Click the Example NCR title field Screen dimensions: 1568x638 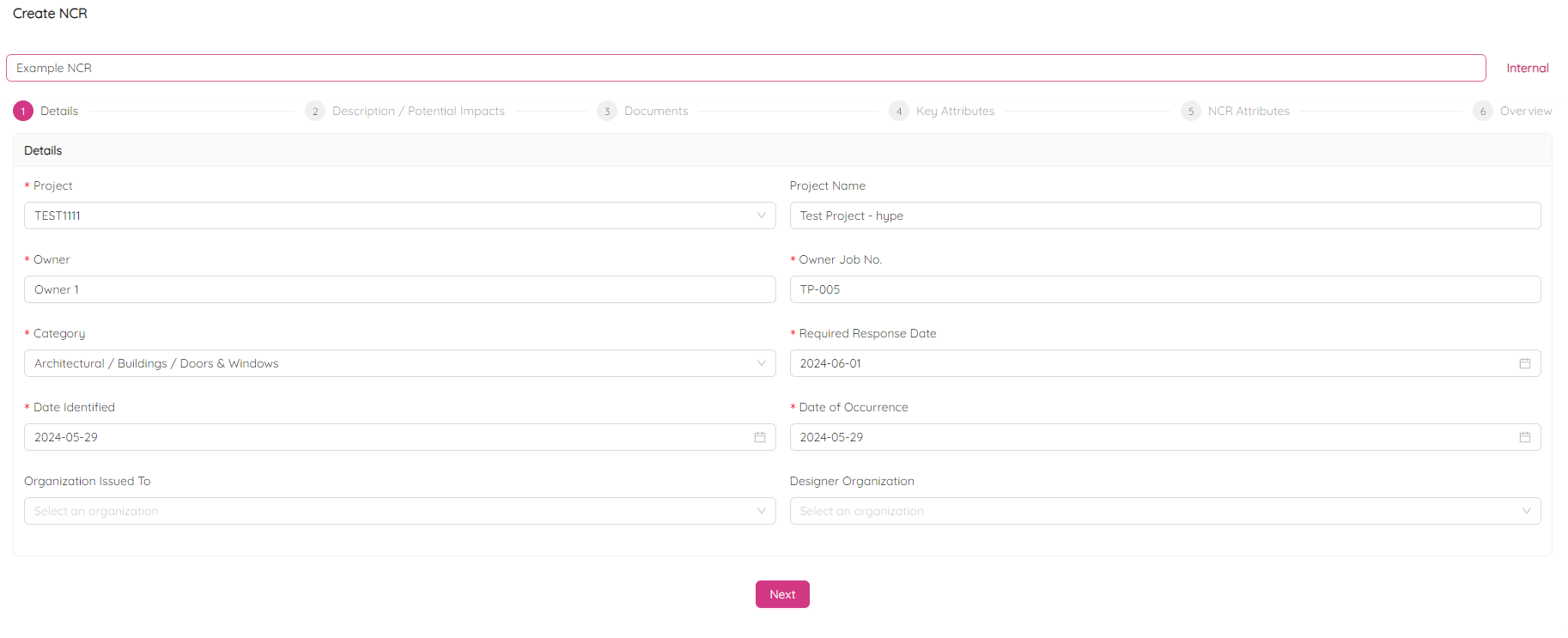pyautogui.click(x=745, y=68)
